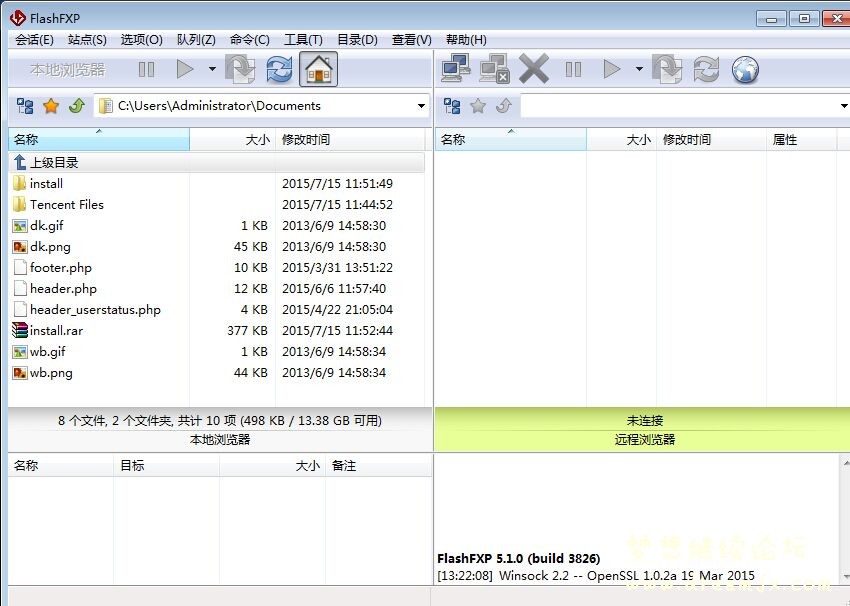Viewport: 850px width, 606px height.
Task: Sort local files by the 修改时间 column header
Action: (x=351, y=139)
